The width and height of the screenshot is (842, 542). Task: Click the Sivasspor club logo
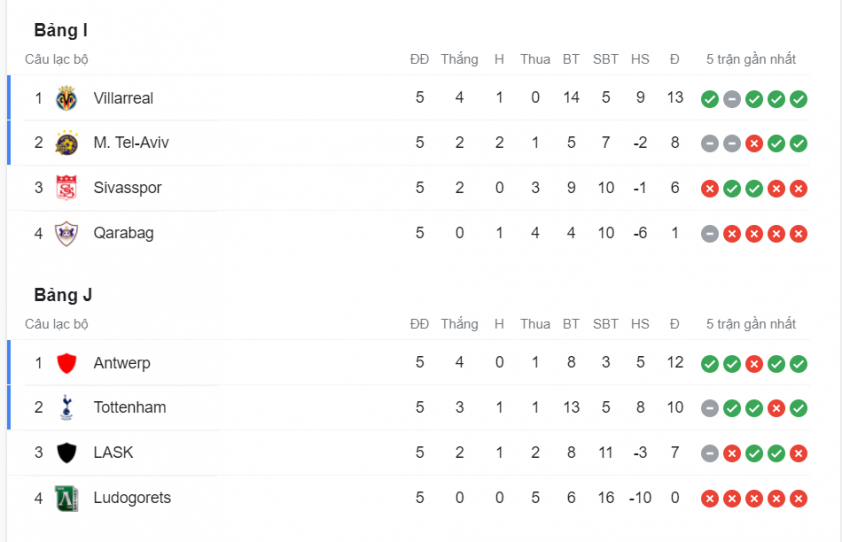67,188
